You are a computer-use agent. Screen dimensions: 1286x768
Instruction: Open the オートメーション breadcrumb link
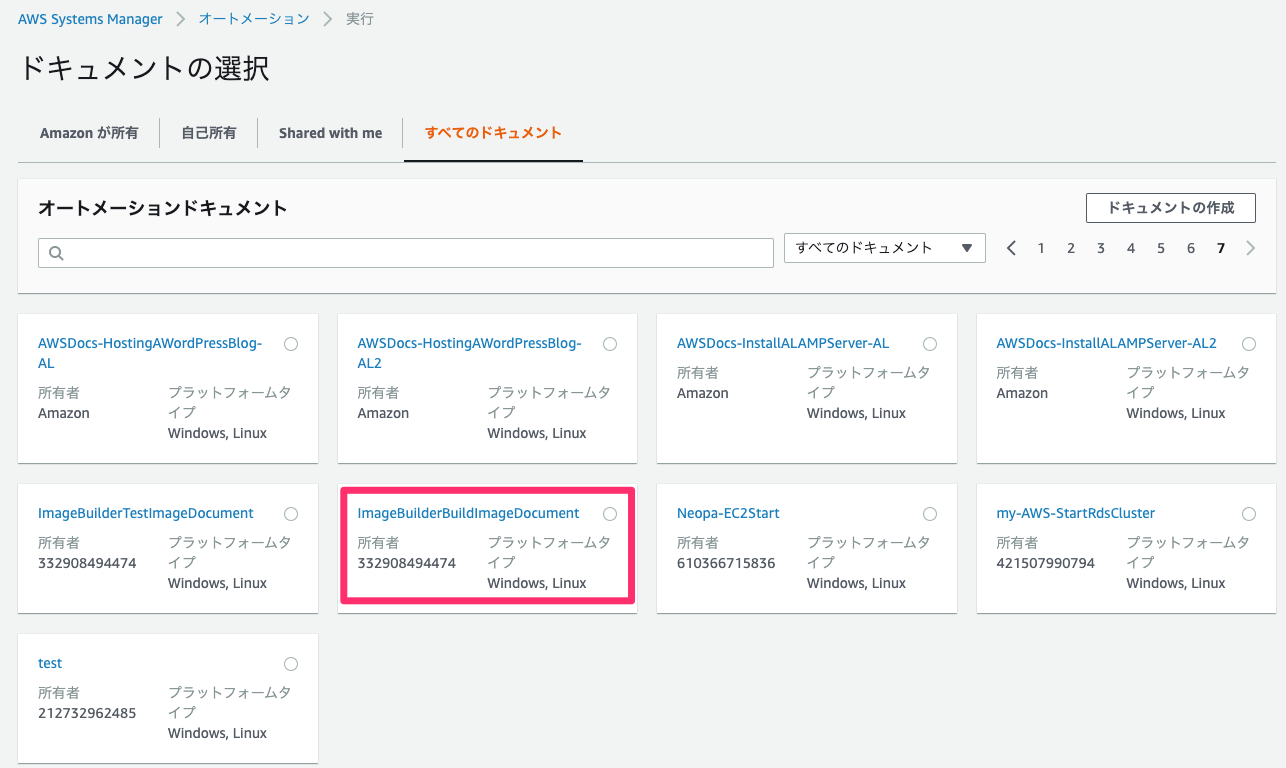(254, 19)
